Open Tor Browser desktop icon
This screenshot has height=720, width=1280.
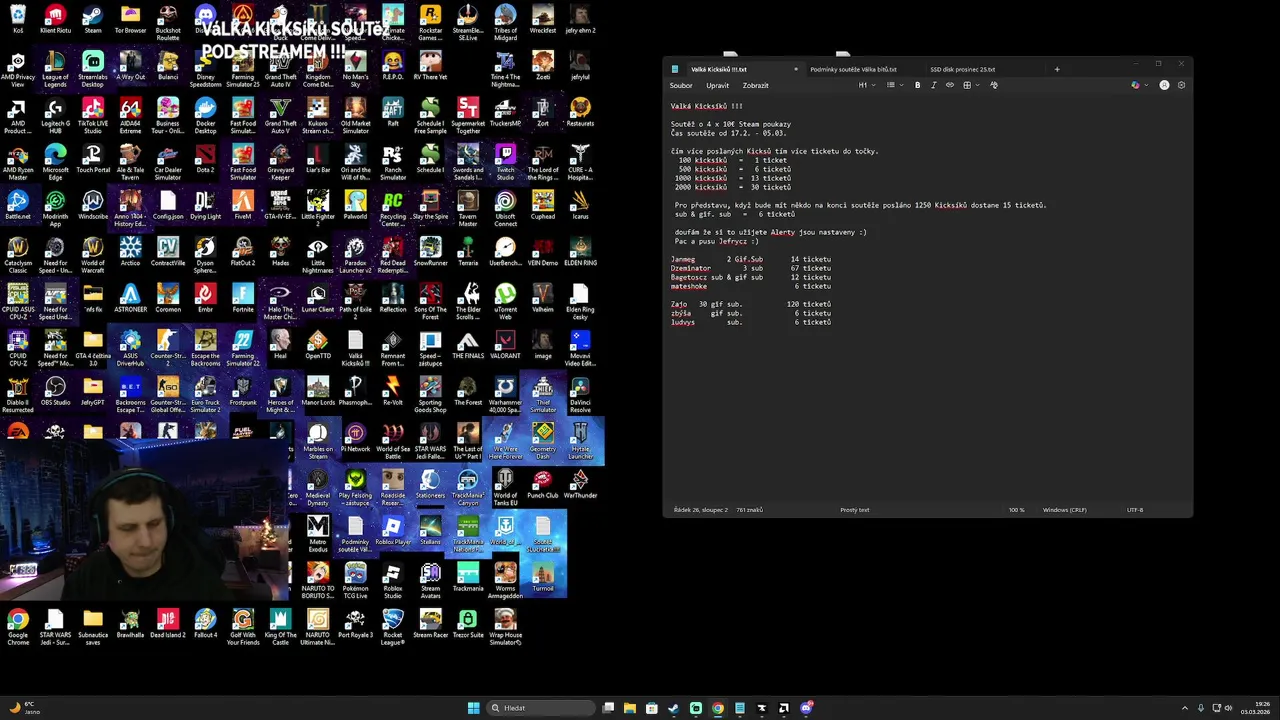(x=130, y=20)
